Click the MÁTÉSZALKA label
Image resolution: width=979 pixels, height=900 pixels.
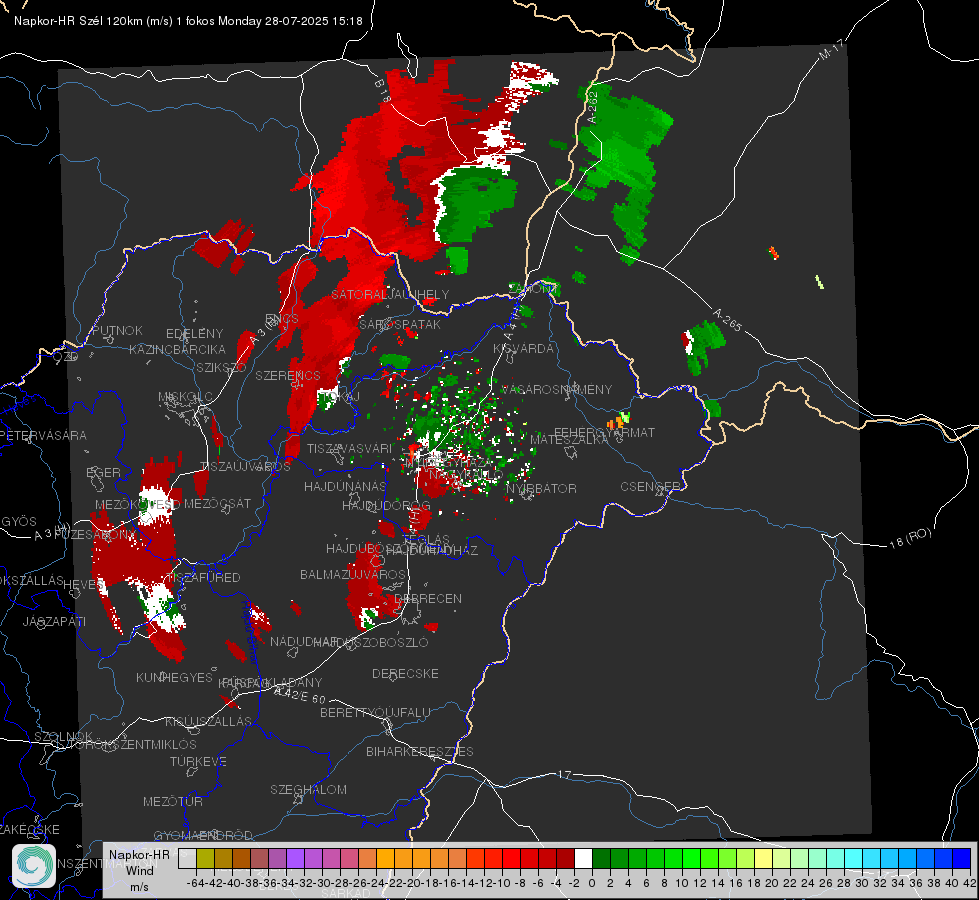pos(569,439)
